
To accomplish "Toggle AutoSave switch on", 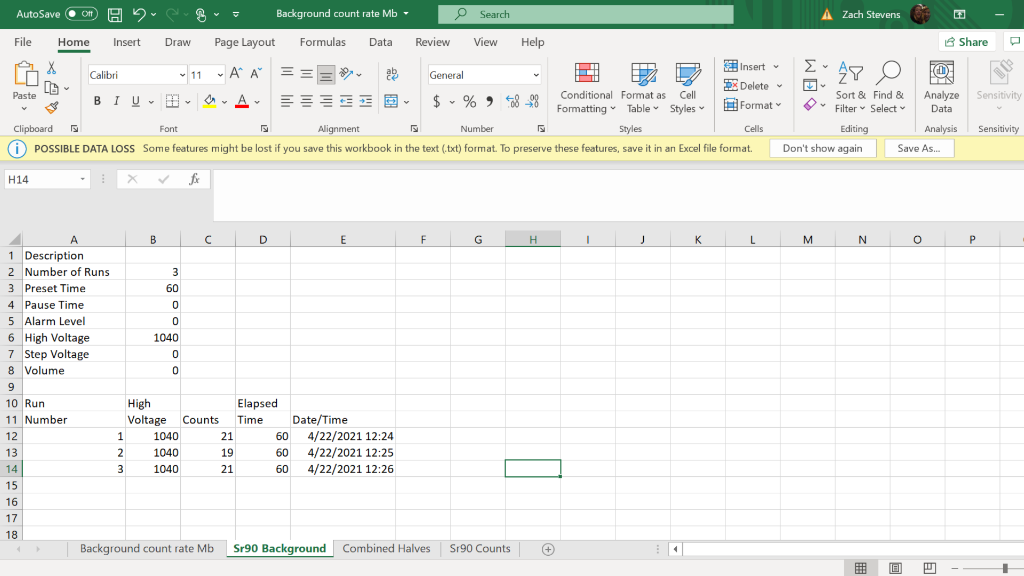I will coord(80,14).
